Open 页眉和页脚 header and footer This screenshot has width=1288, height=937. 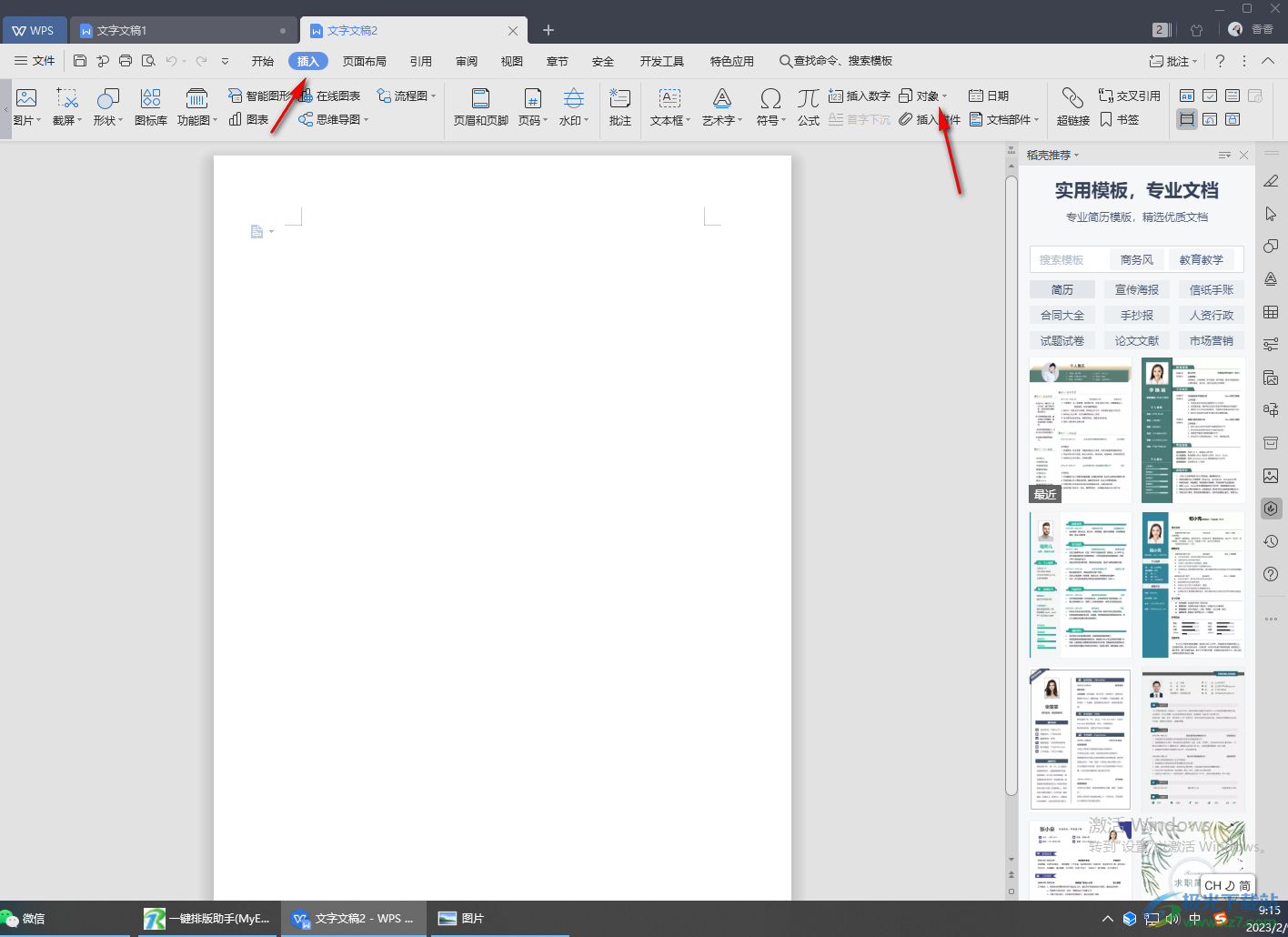tap(481, 107)
